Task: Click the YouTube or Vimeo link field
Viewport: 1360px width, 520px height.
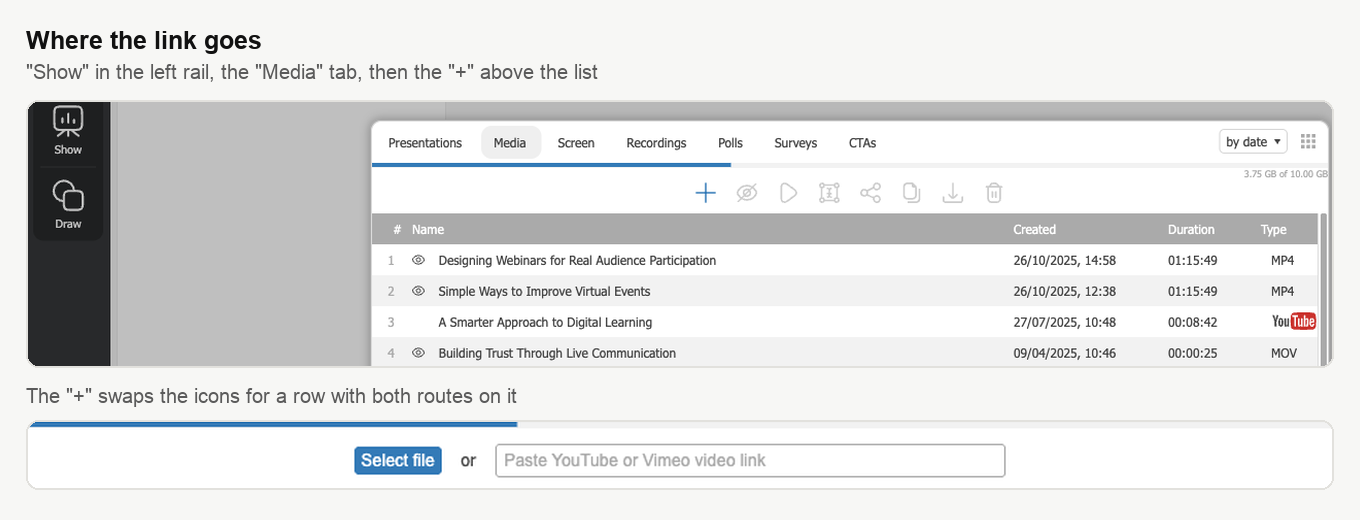Action: pos(750,460)
